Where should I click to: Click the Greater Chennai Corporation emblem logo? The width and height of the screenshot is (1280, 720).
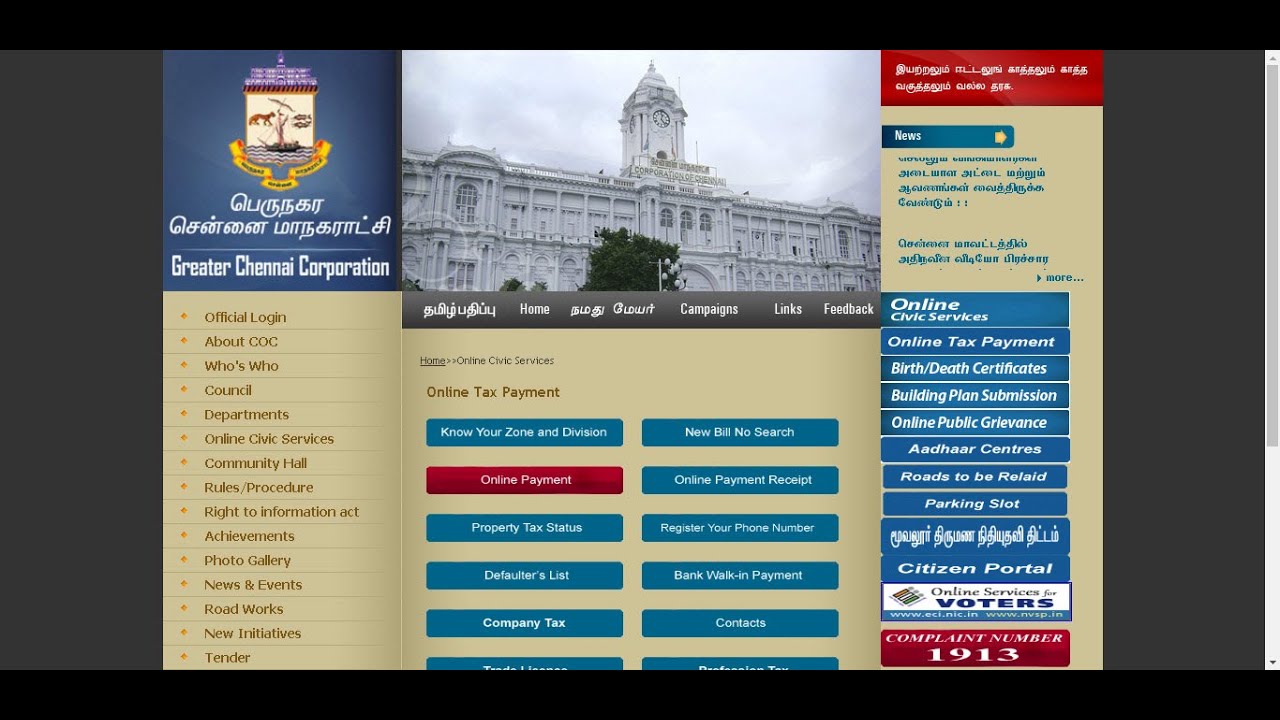pos(281,121)
